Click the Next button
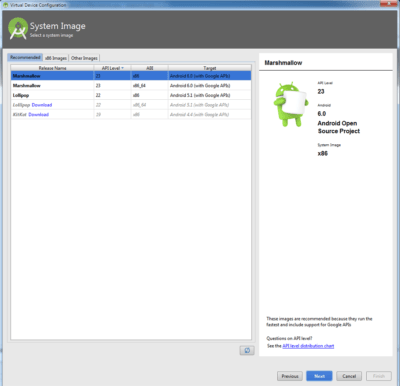Image resolution: width=400 pixels, height=386 pixels. (319, 376)
